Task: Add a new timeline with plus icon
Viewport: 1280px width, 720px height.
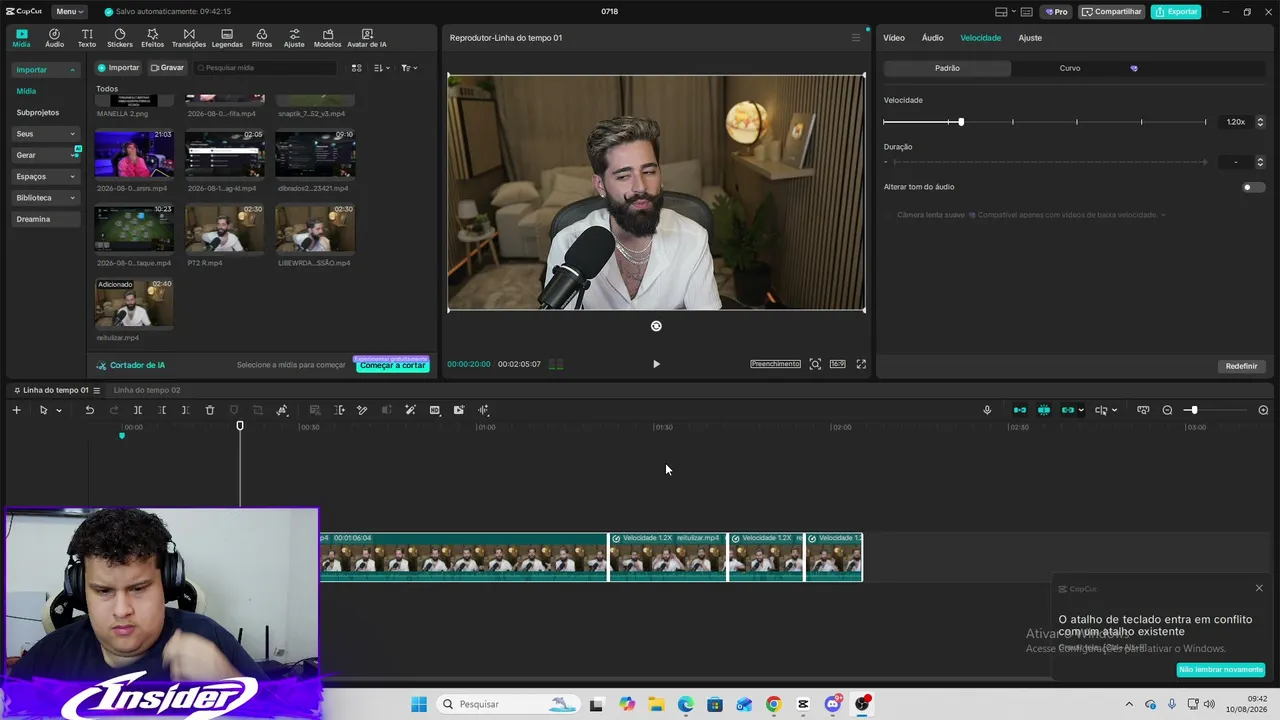Action: pos(16,410)
